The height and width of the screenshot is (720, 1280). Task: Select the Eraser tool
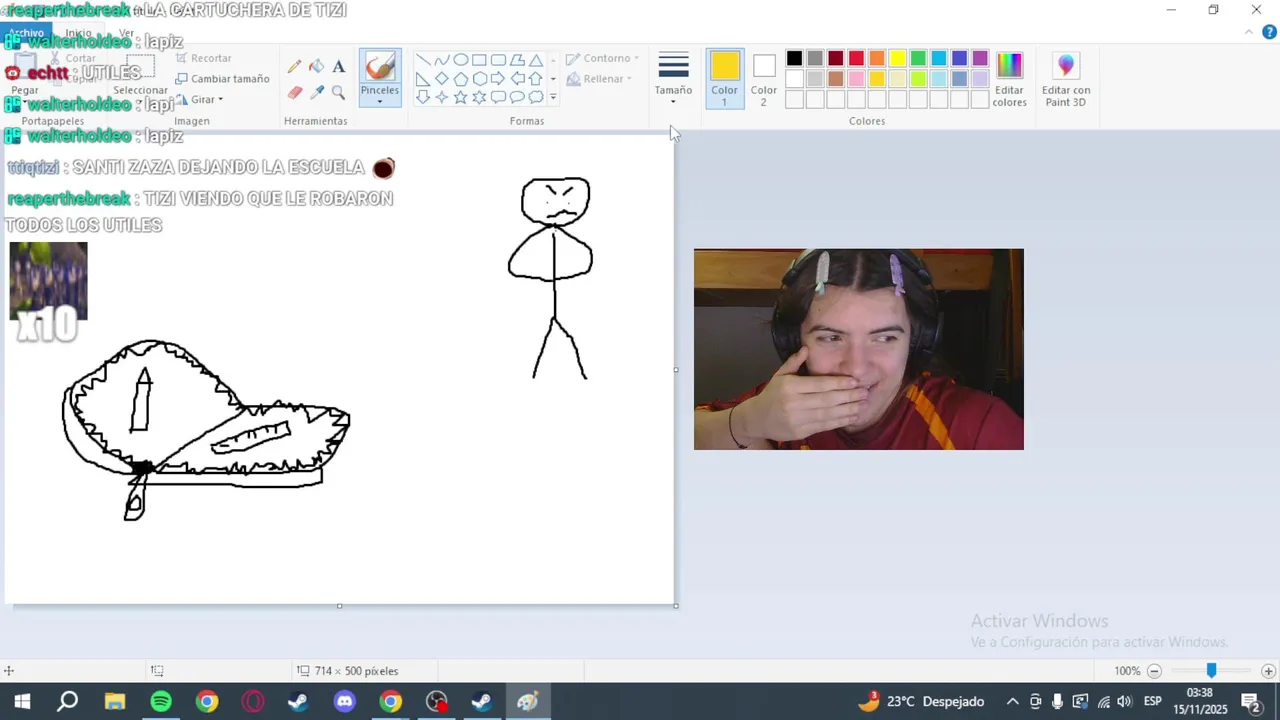[x=294, y=92]
